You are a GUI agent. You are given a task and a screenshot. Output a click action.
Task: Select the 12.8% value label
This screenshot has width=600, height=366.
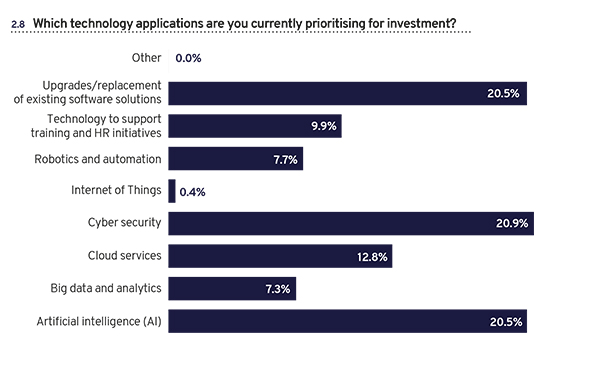tap(372, 257)
